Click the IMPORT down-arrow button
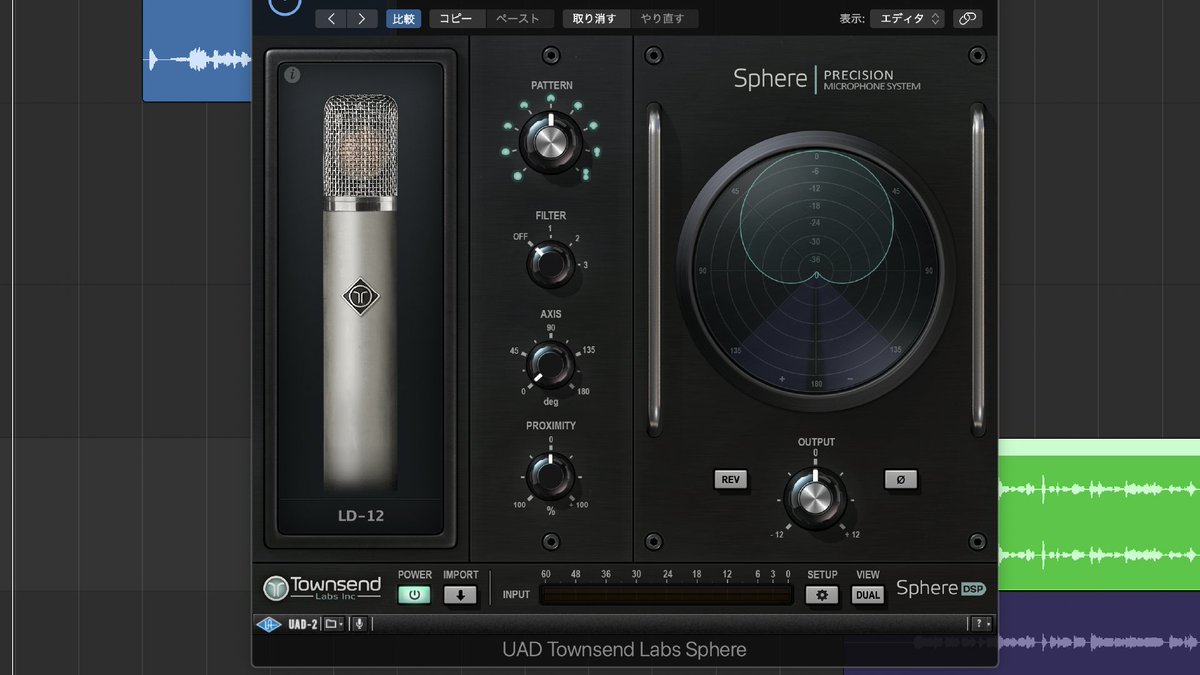The image size is (1200, 675). click(x=461, y=595)
